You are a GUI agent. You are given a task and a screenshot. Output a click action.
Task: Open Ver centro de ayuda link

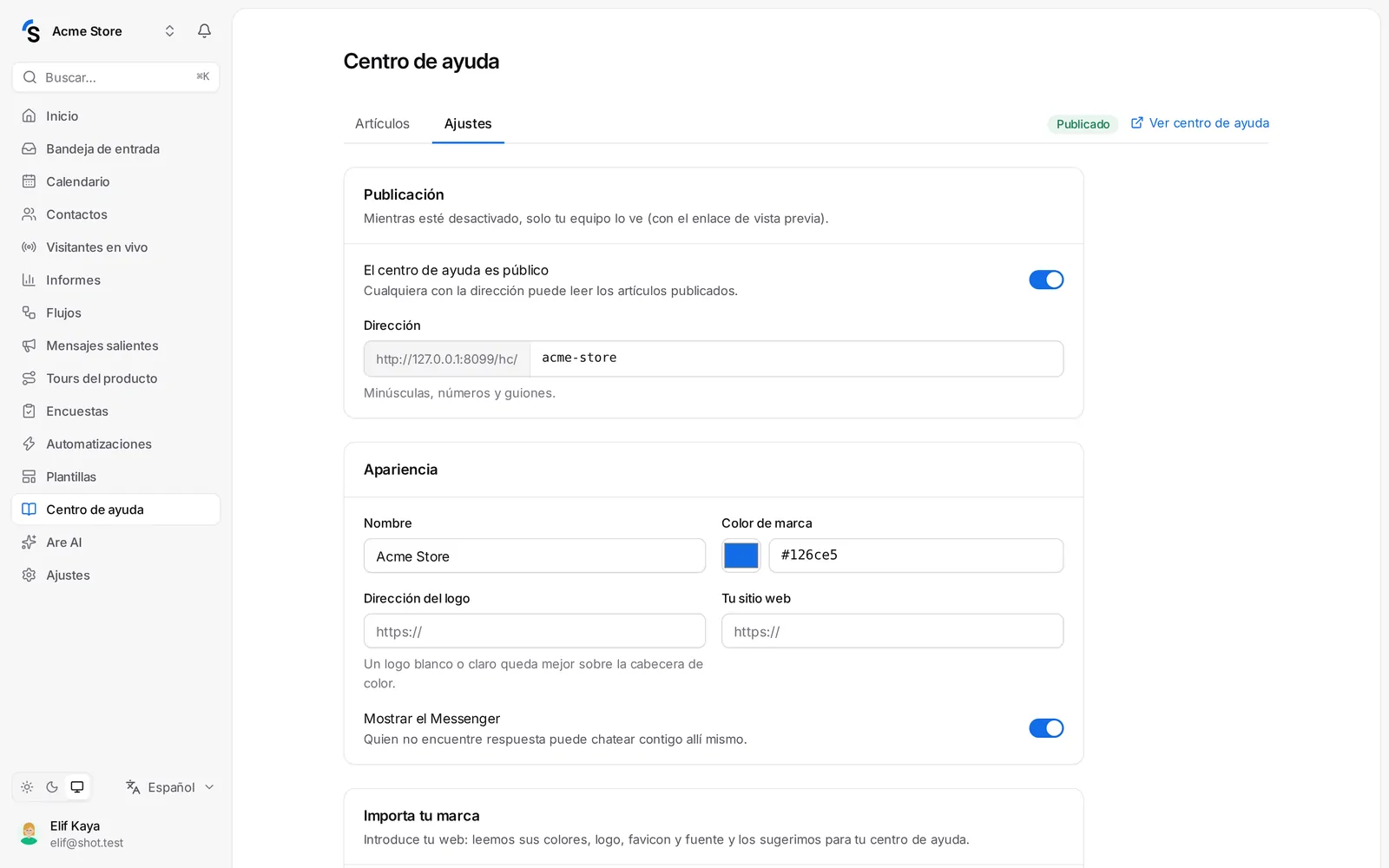click(x=1200, y=123)
